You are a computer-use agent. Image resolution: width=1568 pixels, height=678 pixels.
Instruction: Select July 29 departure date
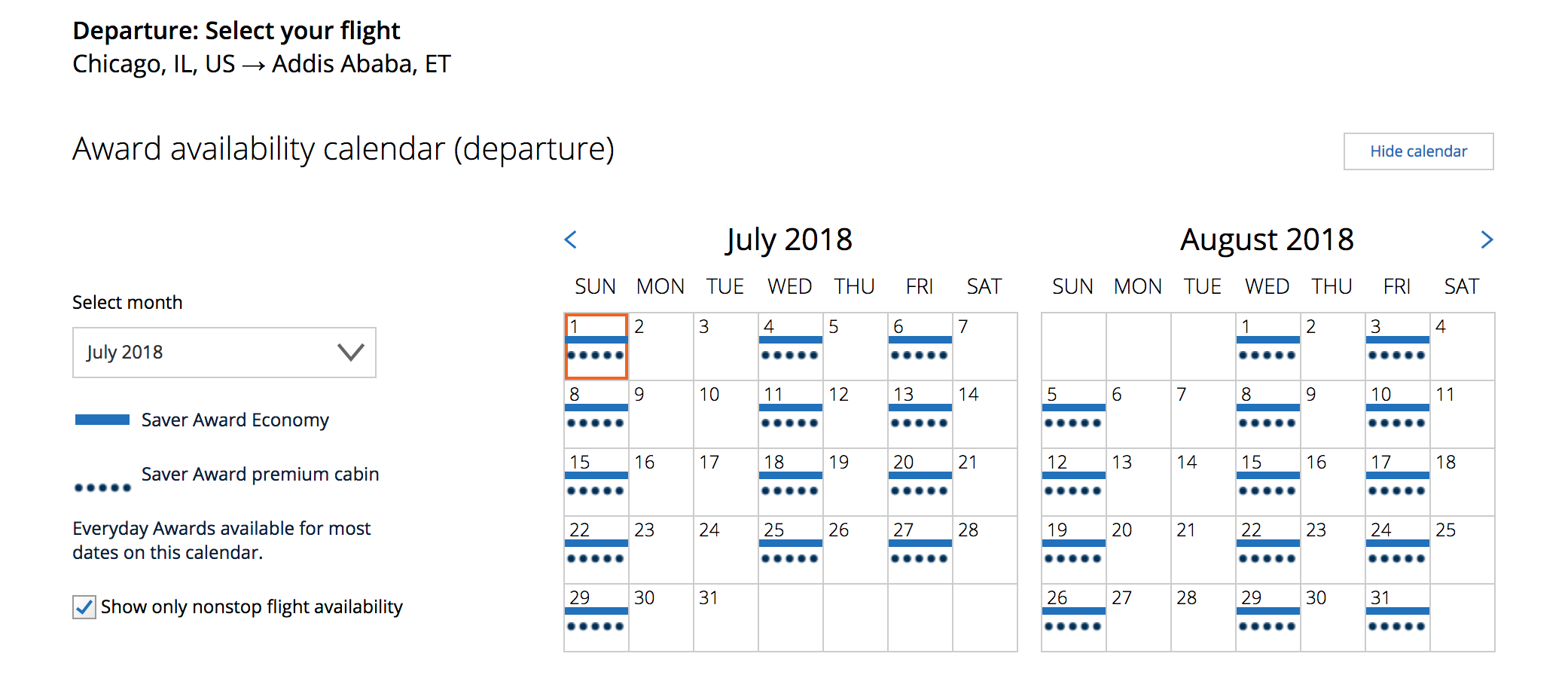[x=596, y=617]
